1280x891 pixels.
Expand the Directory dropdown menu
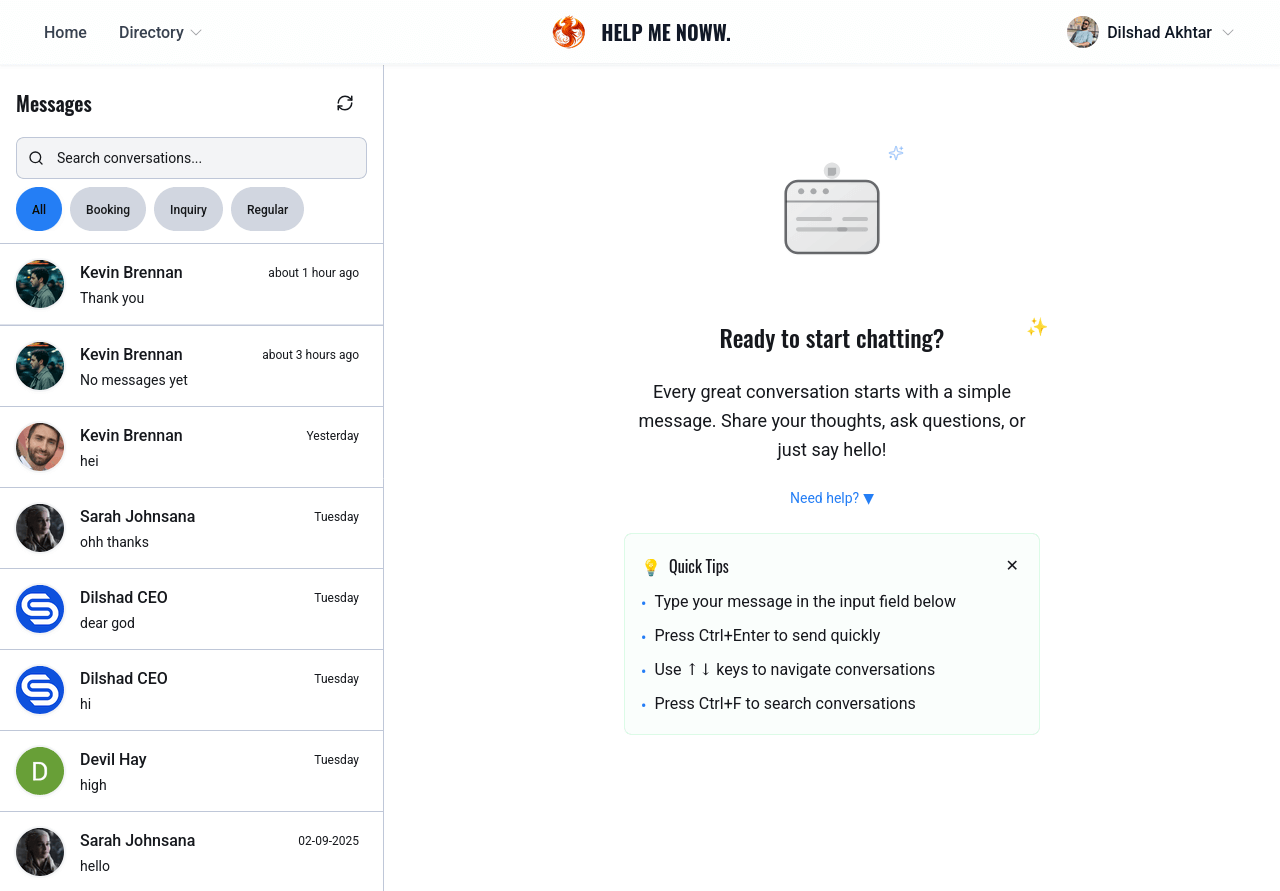click(x=160, y=32)
